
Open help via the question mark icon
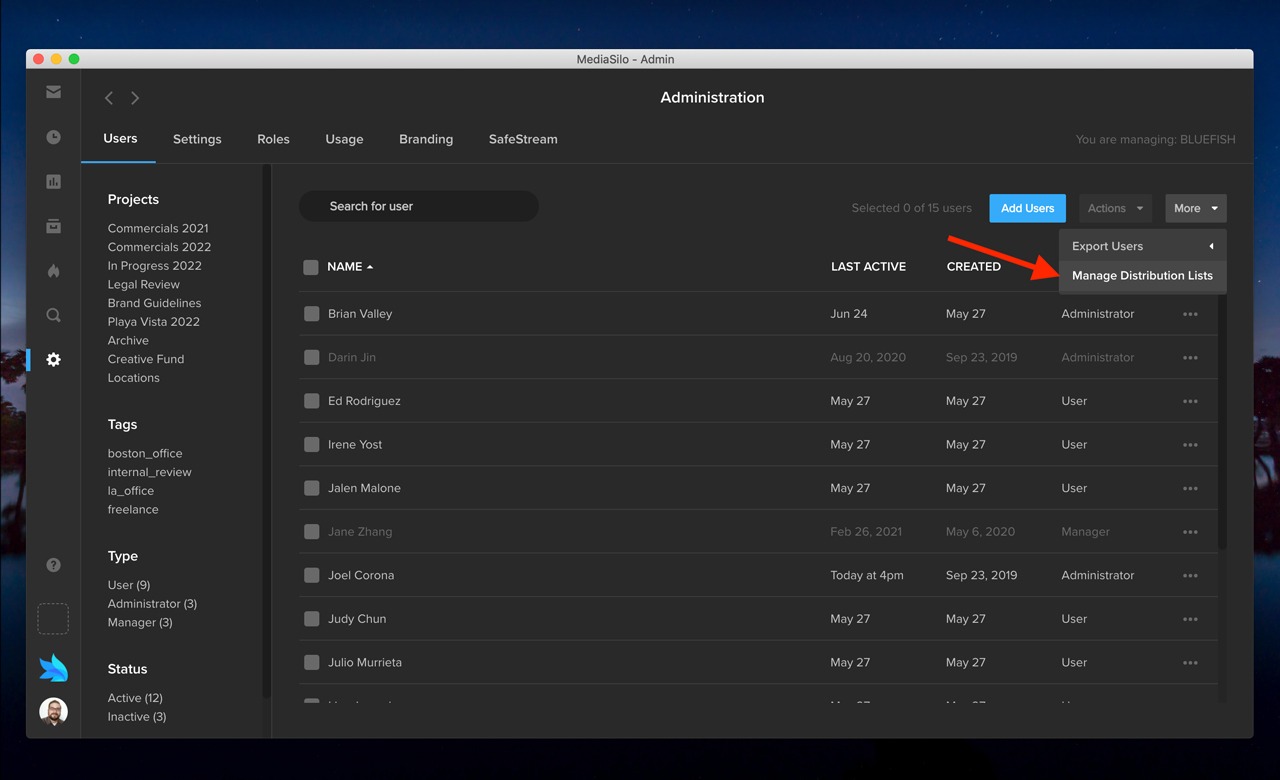[x=53, y=564]
